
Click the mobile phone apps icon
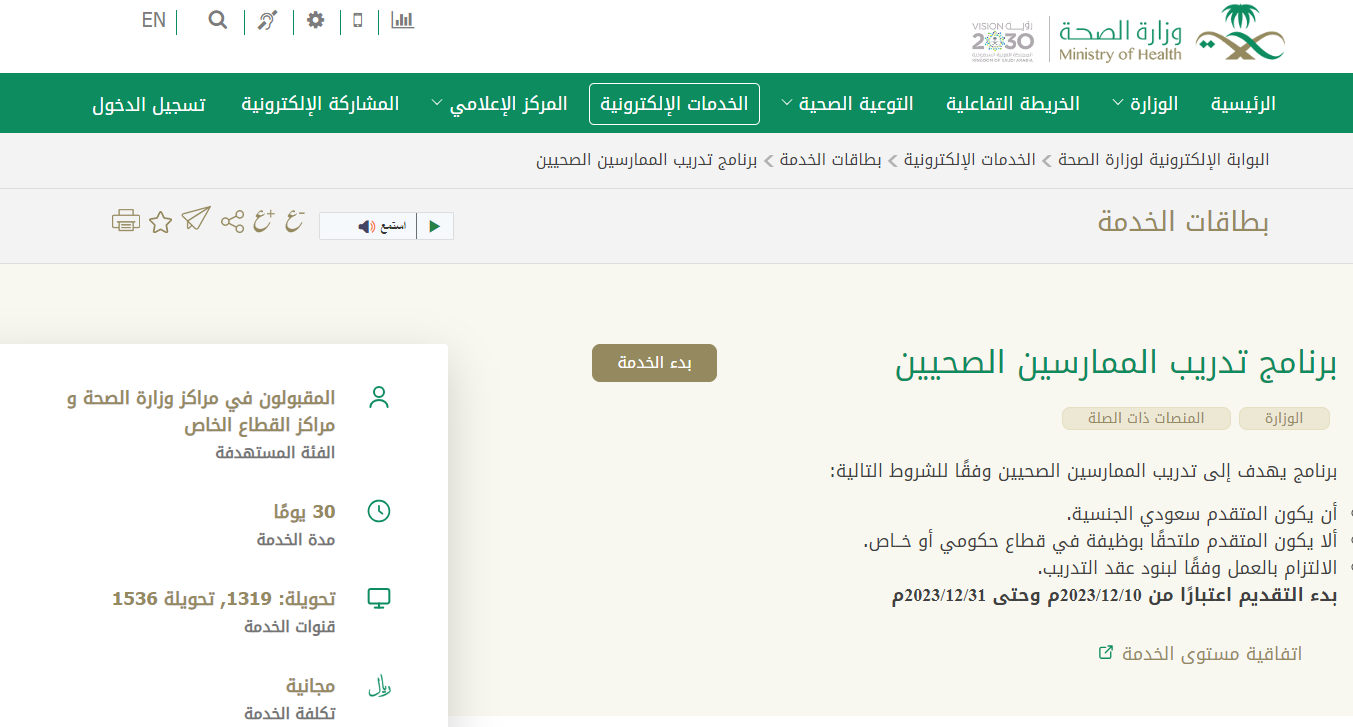point(358,20)
